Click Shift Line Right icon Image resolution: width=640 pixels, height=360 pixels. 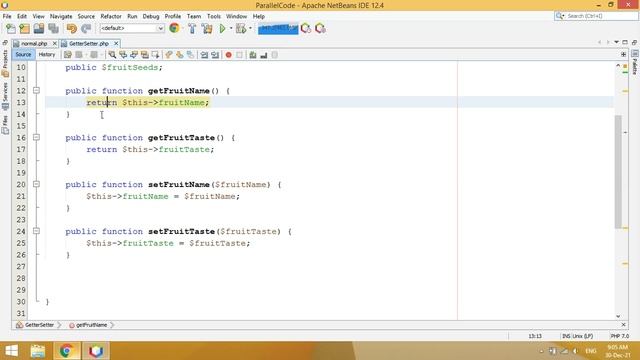coord(215,55)
